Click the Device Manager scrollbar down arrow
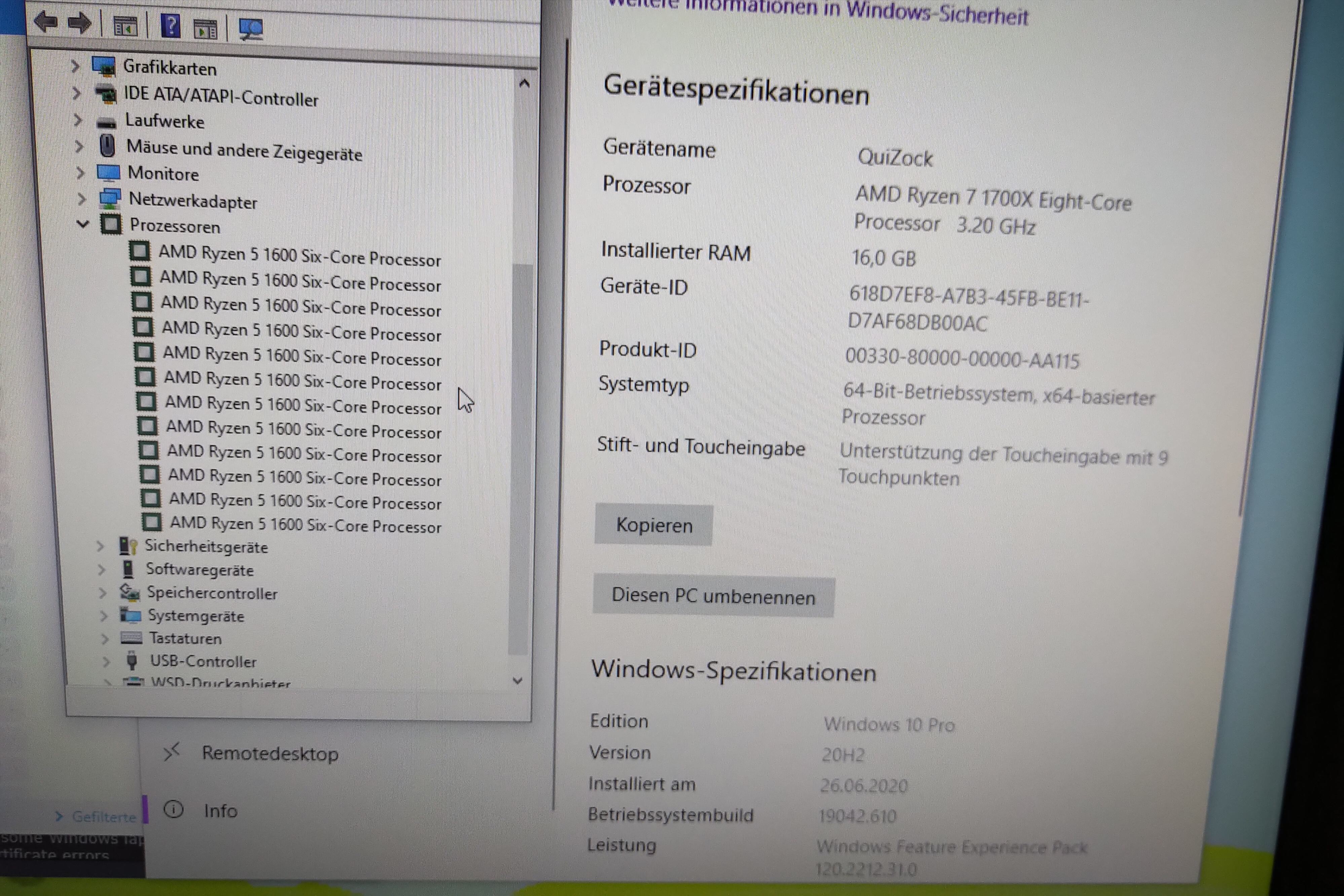1344x896 pixels. click(518, 680)
